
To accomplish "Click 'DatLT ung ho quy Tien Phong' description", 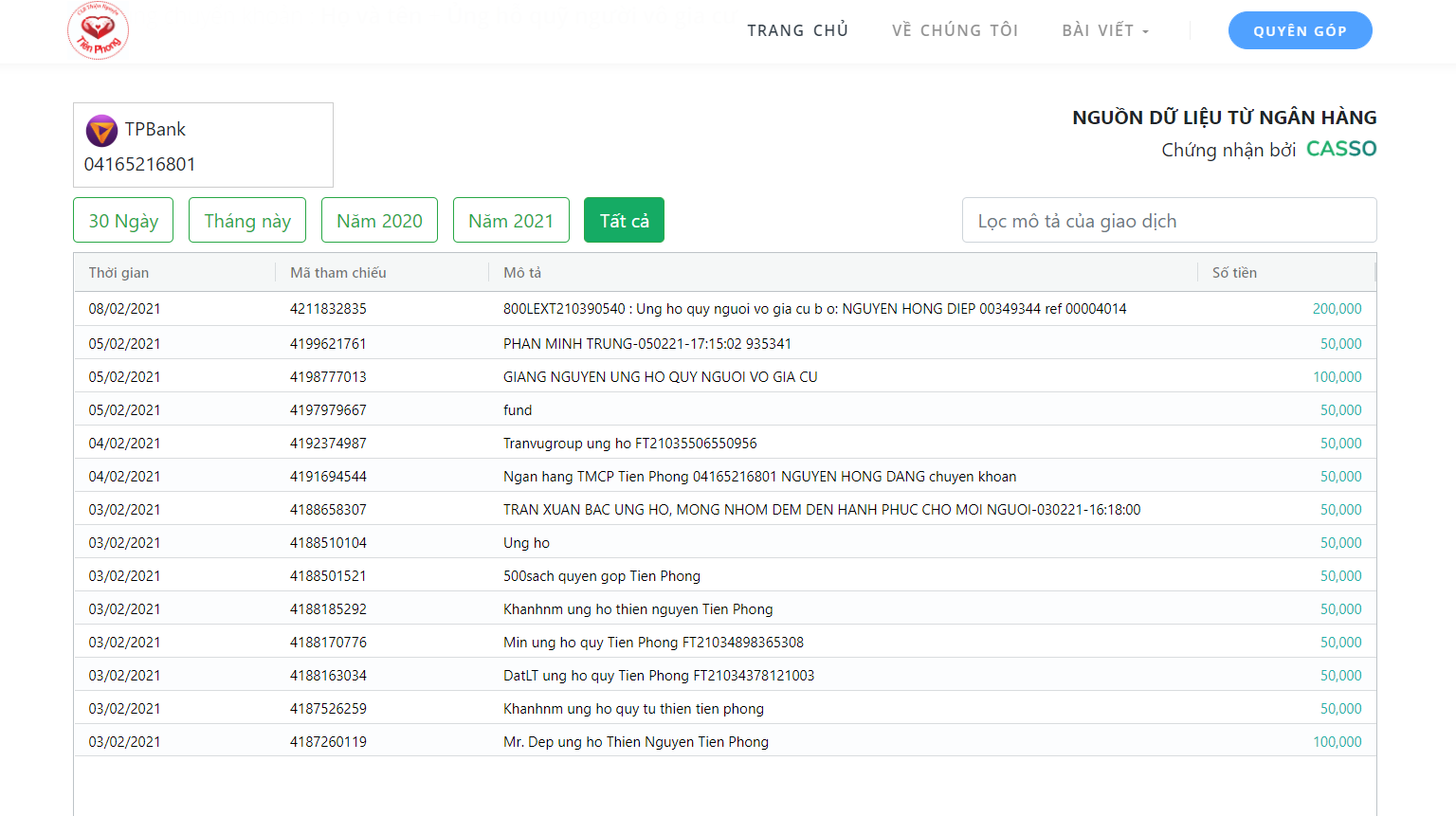I will (x=659, y=676).
